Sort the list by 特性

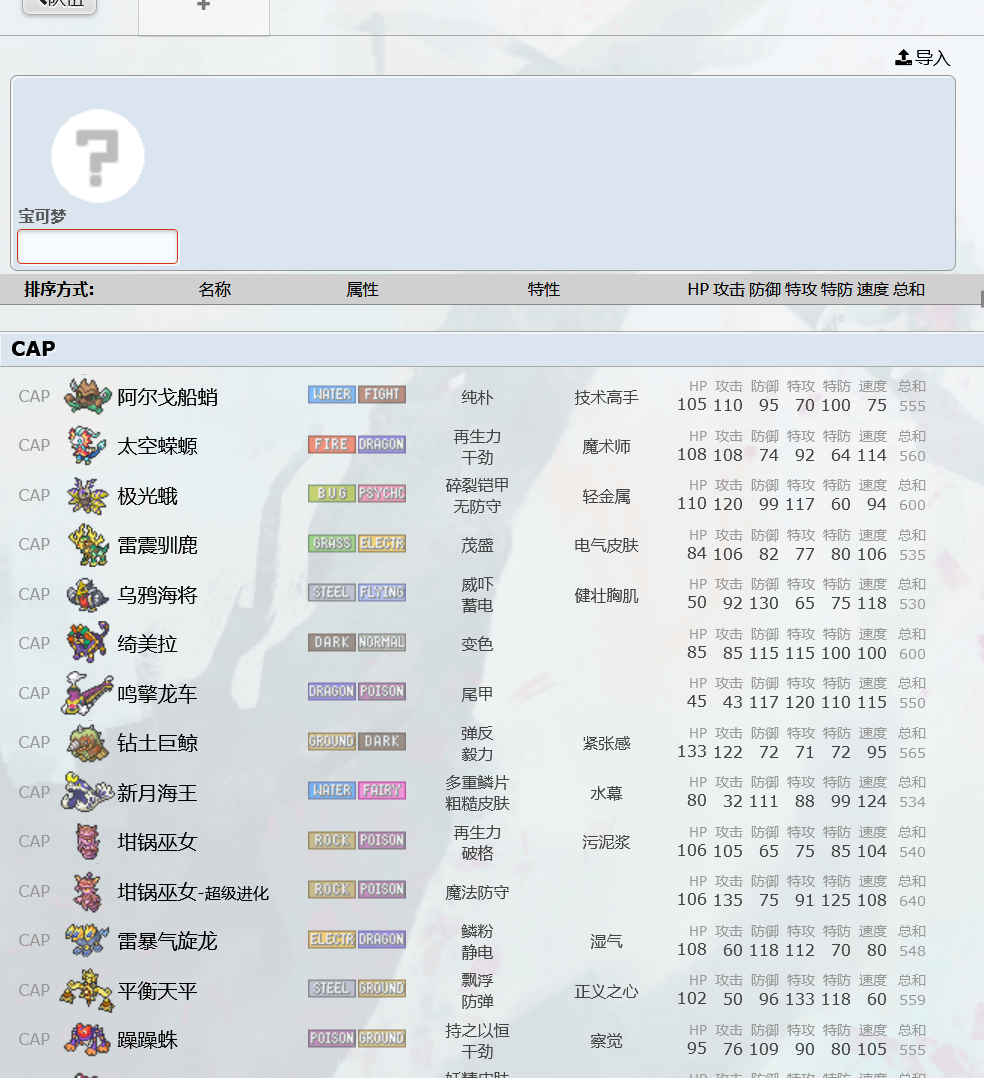click(x=543, y=289)
